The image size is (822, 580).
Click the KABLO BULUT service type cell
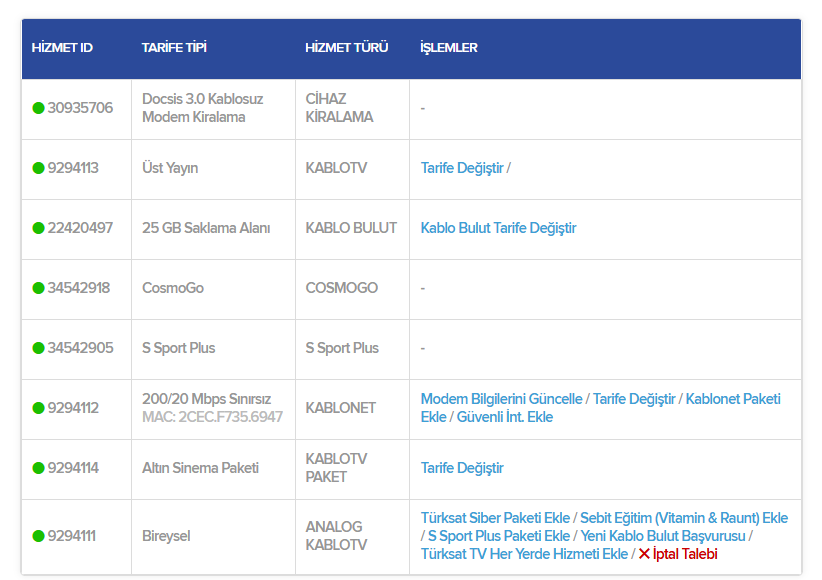tap(351, 228)
